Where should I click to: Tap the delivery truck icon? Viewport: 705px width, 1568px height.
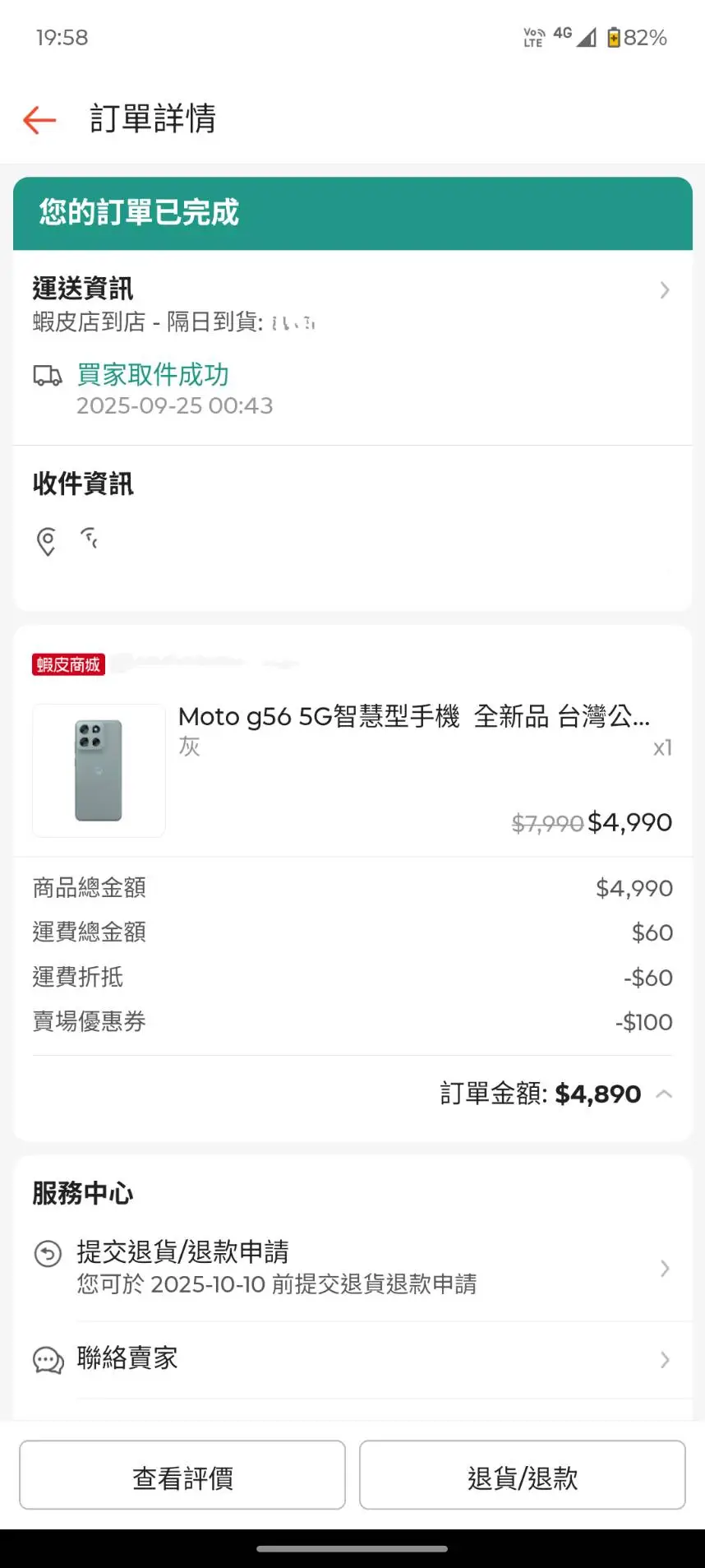tap(48, 376)
